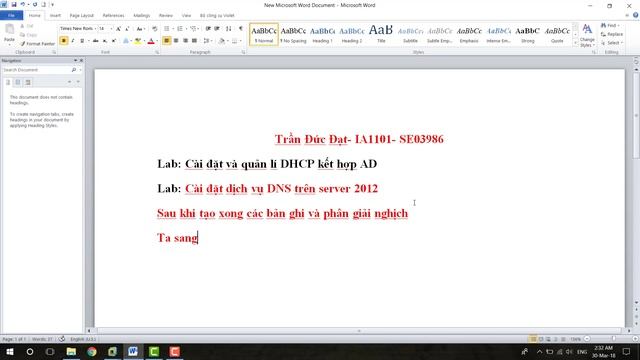Toggle Center alignment

[176, 41]
